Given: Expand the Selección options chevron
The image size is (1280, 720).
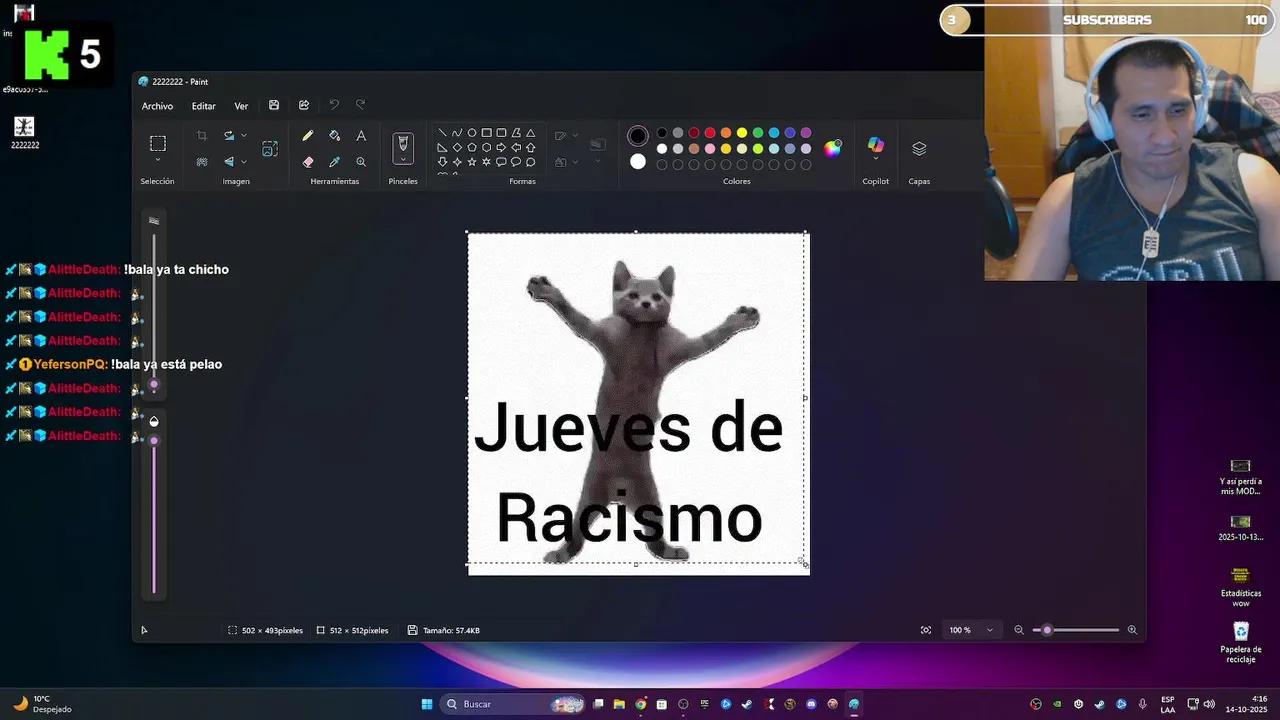Looking at the screenshot, I should (x=158, y=160).
